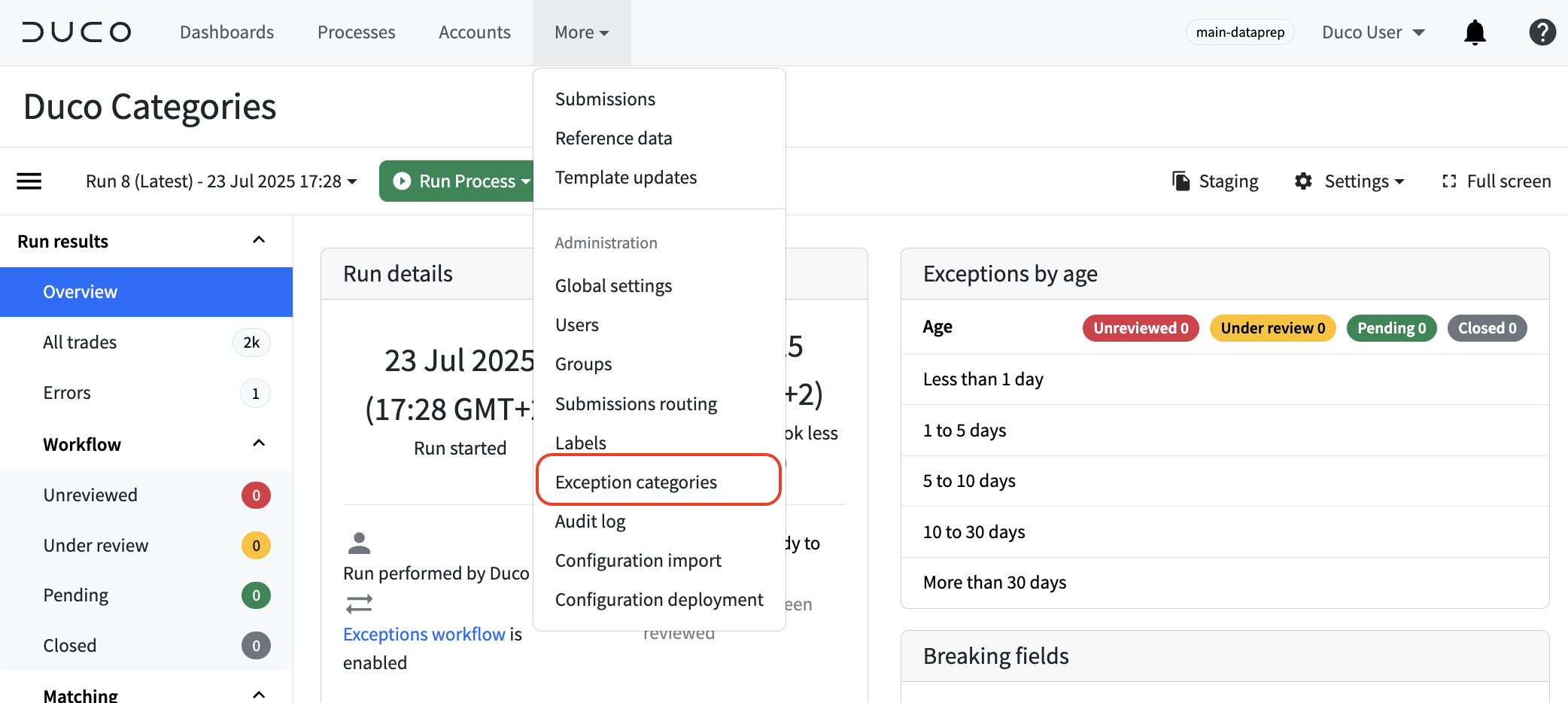Click the 10 to 30 days row
This screenshot has height=703, width=1568.
pyautogui.click(x=1225, y=532)
